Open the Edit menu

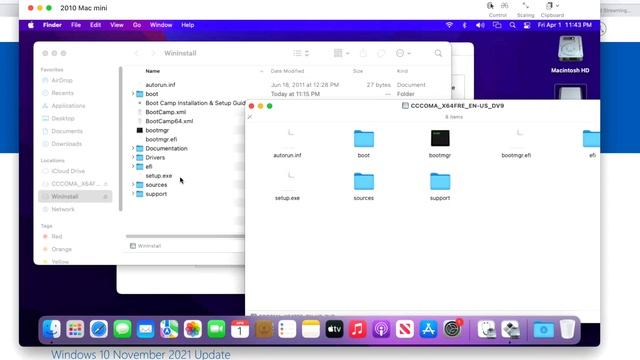96,25
